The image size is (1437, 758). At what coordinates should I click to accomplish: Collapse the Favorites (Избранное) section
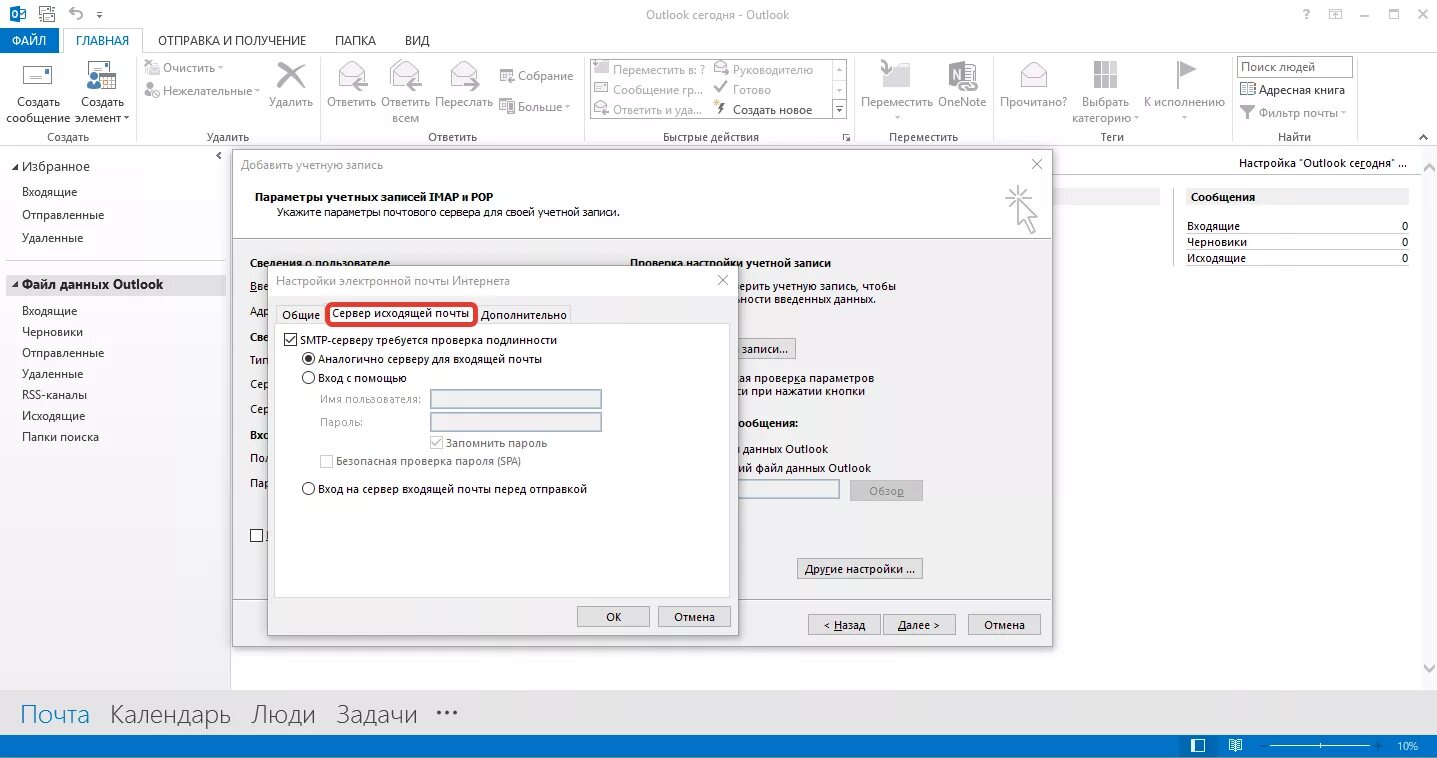point(14,167)
